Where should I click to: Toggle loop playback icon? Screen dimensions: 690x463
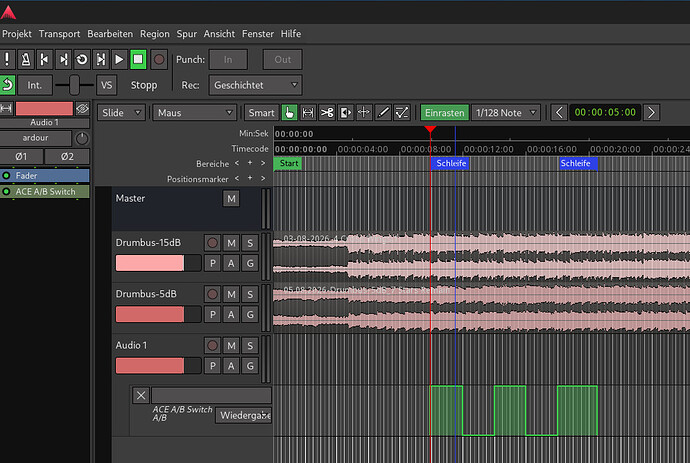[82, 59]
